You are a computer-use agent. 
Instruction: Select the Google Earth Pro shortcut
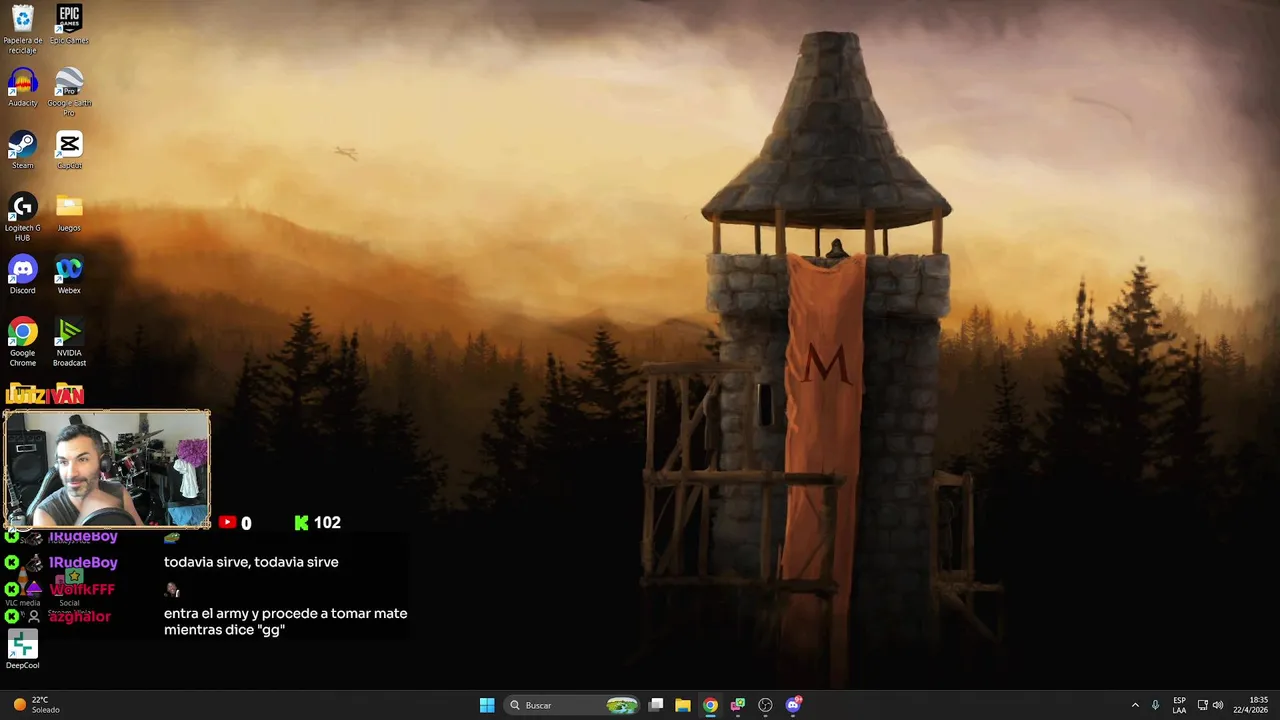click(x=69, y=92)
